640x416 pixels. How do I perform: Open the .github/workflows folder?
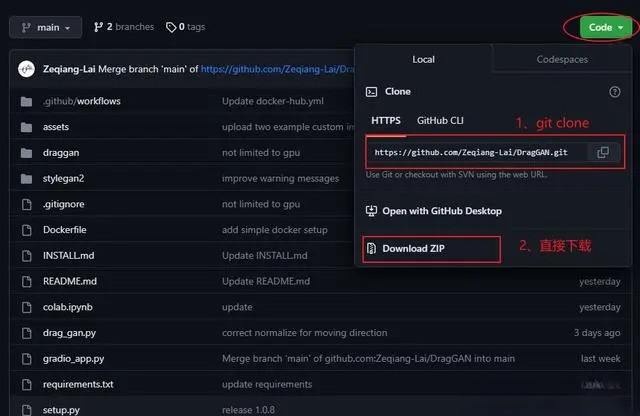pyautogui.click(x=82, y=101)
